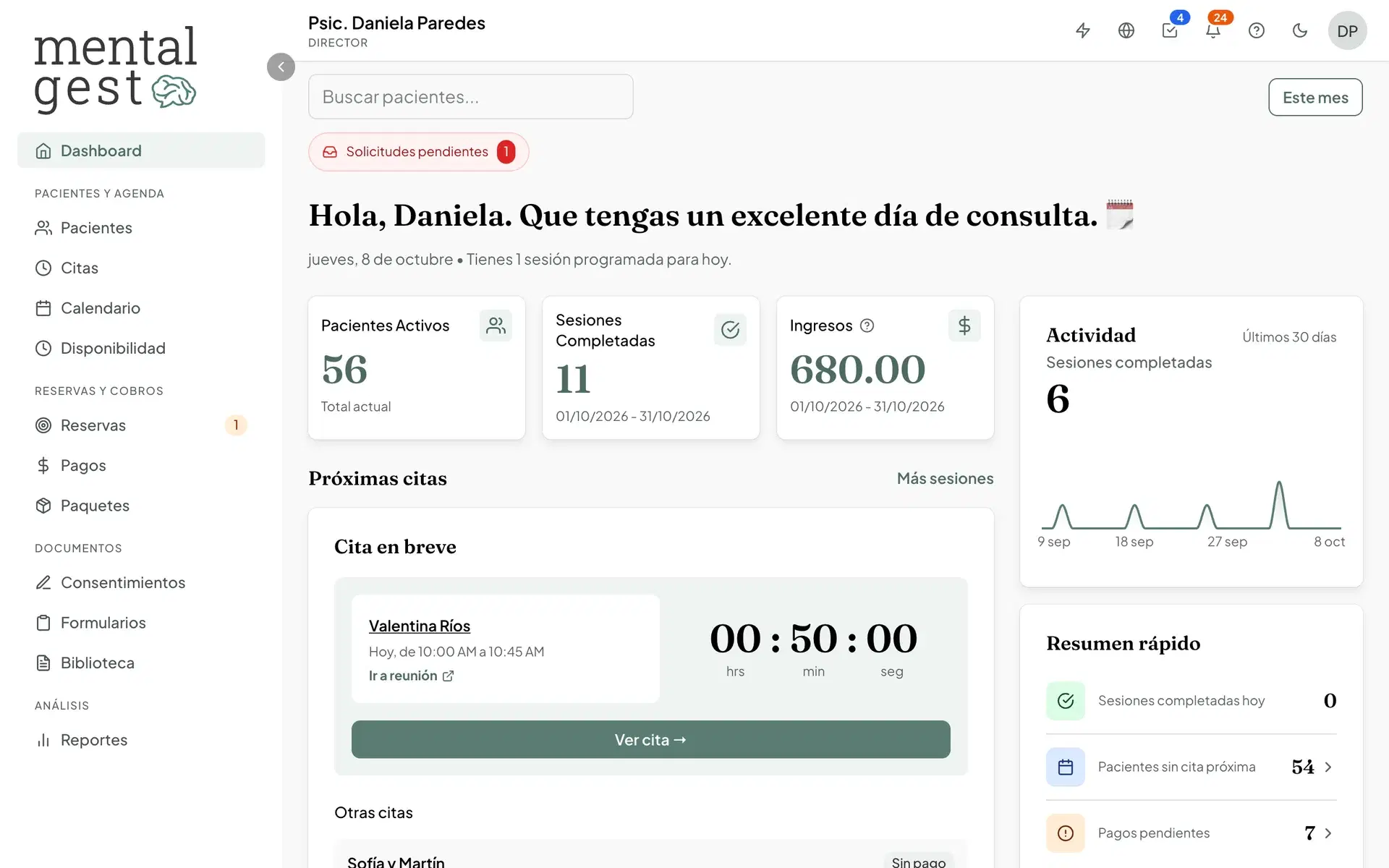Open the Este mes period selector
This screenshot has height=868, width=1389.
pos(1315,97)
